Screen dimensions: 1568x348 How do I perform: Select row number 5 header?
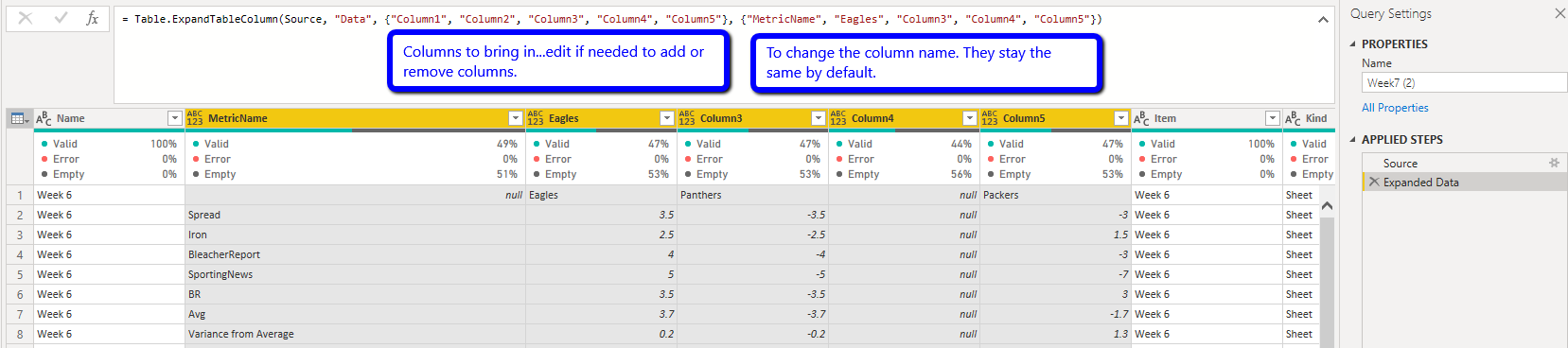[x=20, y=274]
